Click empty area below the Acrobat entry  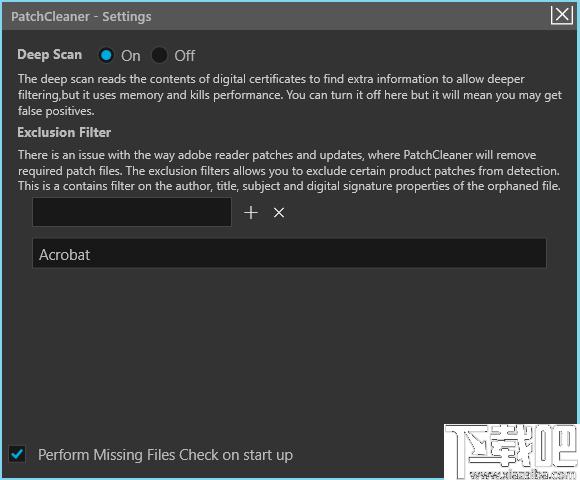coord(289,344)
